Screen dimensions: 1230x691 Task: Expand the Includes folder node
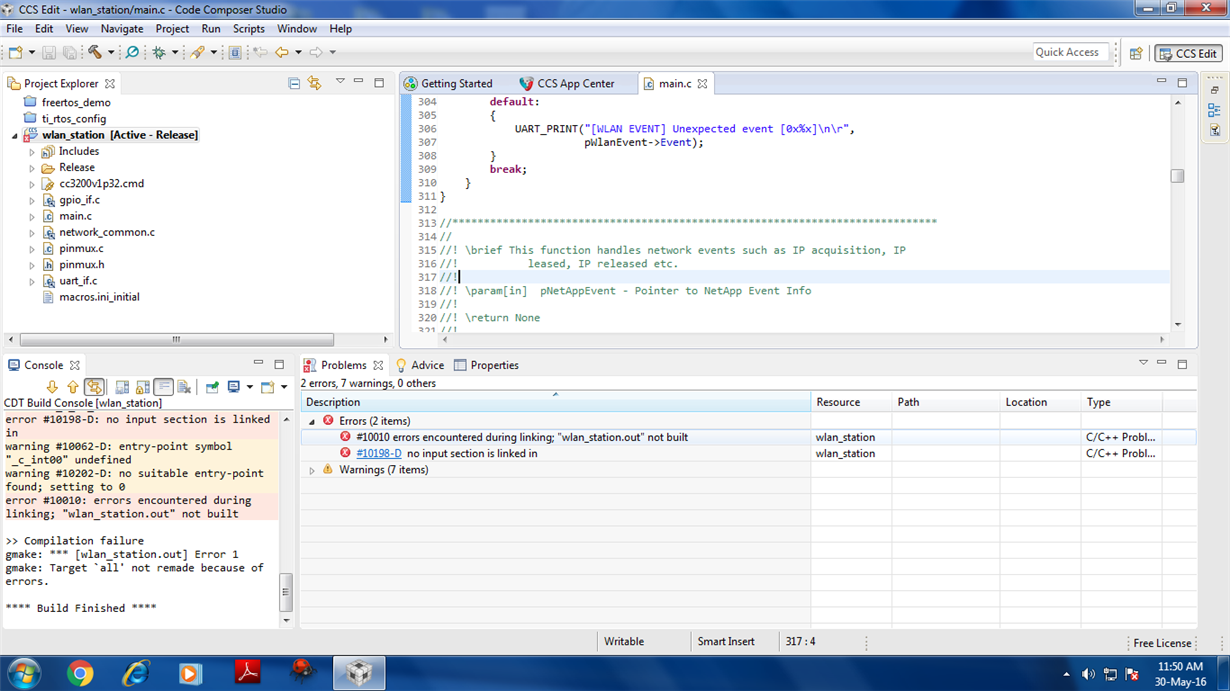32,152
